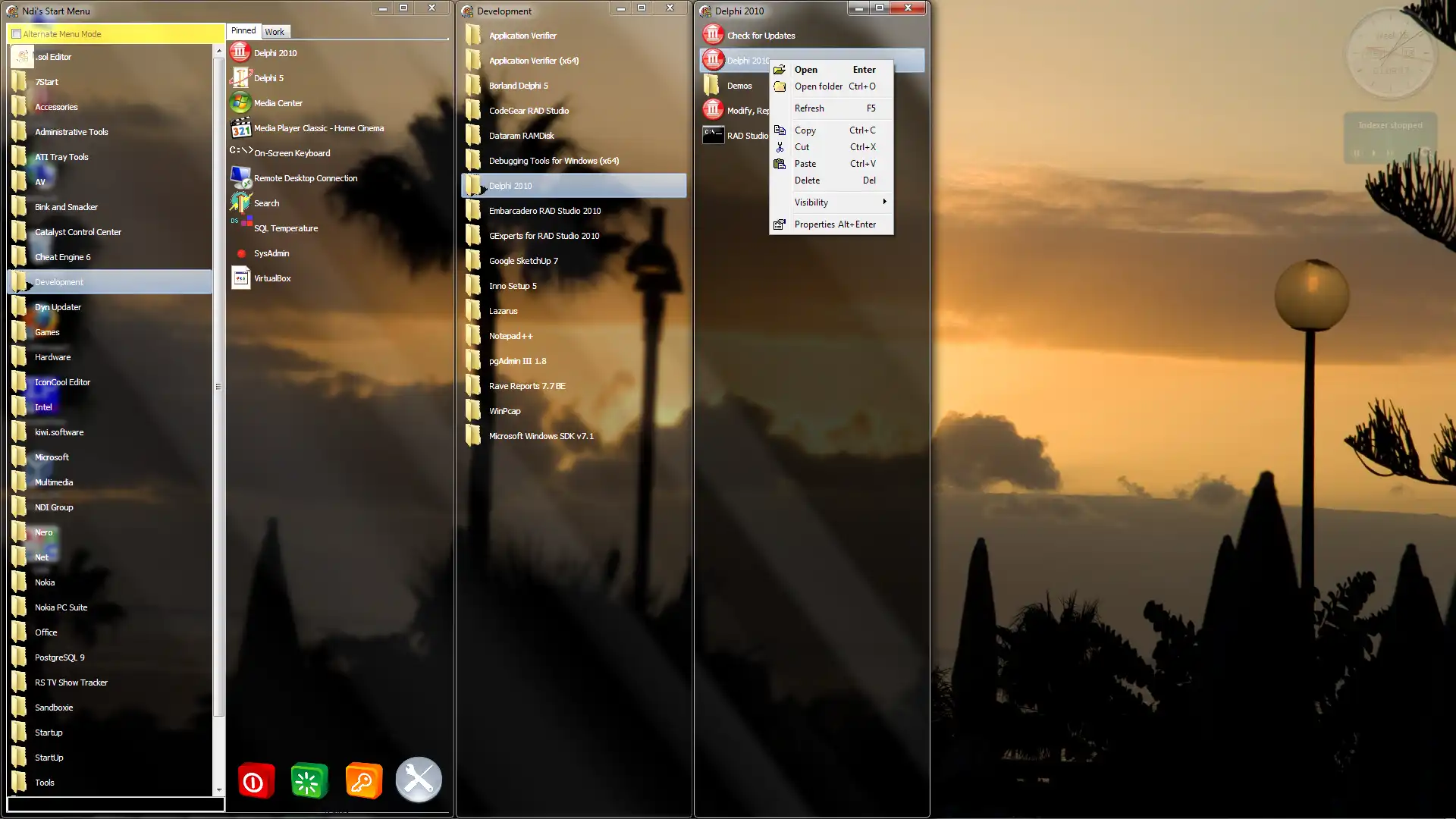
Task: Expand the Accessories folder
Action: click(x=110, y=107)
